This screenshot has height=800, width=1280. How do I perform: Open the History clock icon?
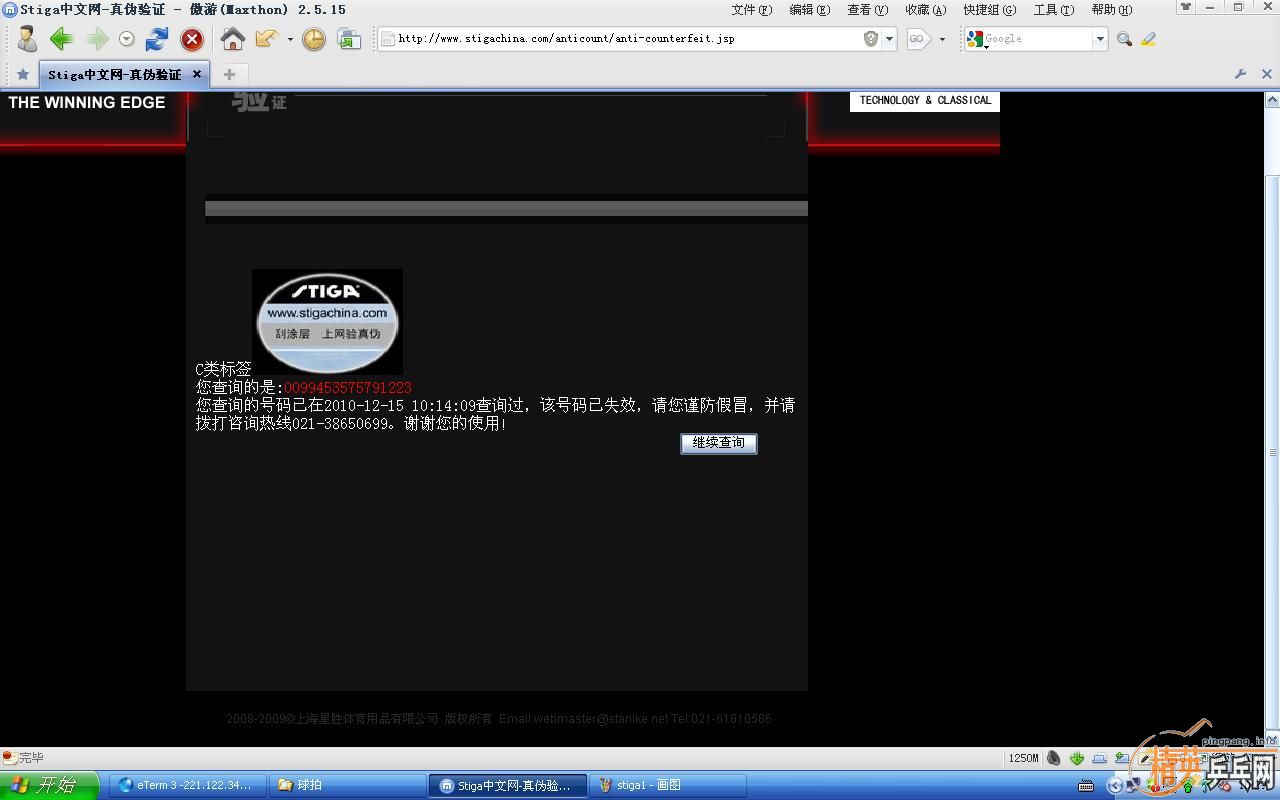pos(314,39)
